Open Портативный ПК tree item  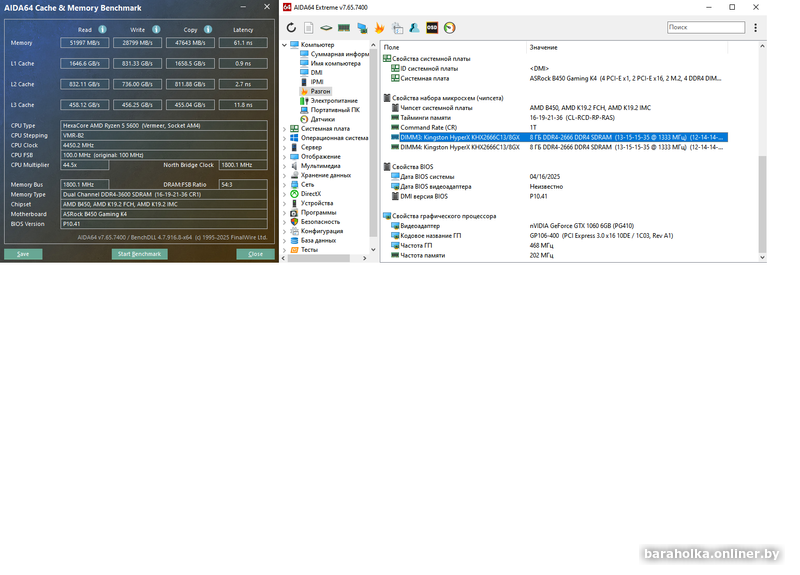[x=330, y=110]
